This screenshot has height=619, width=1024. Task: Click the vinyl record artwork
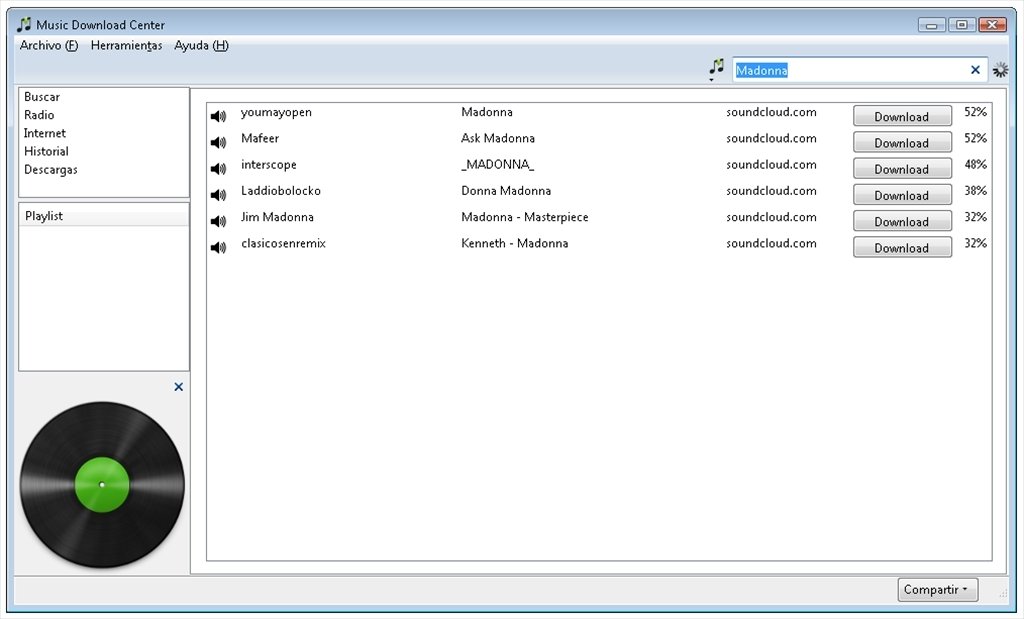(102, 484)
